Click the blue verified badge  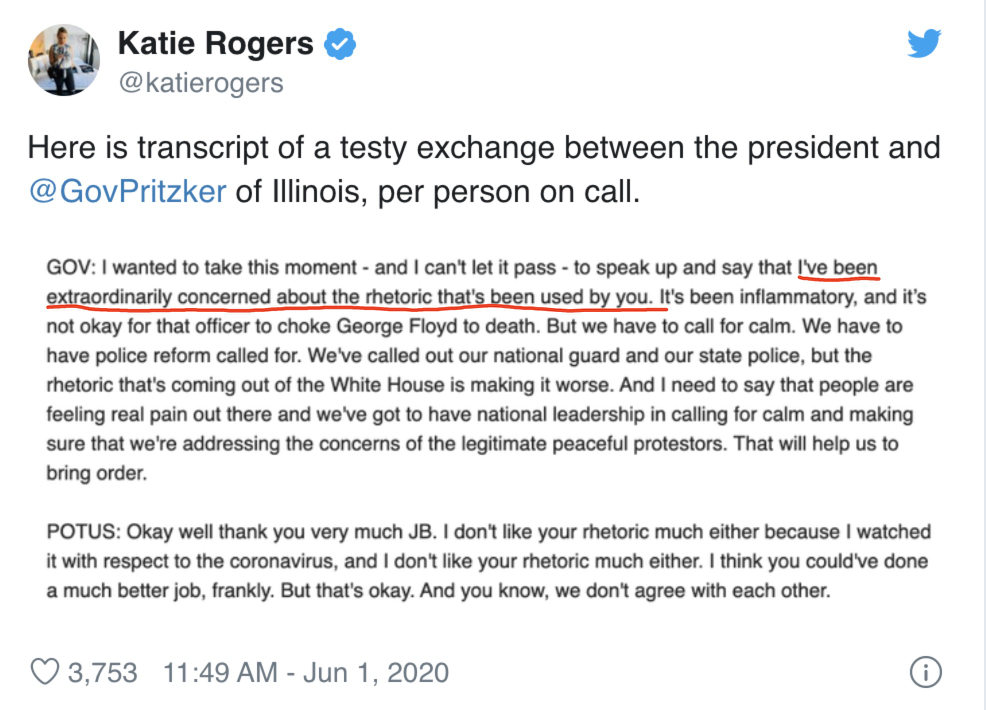[340, 44]
